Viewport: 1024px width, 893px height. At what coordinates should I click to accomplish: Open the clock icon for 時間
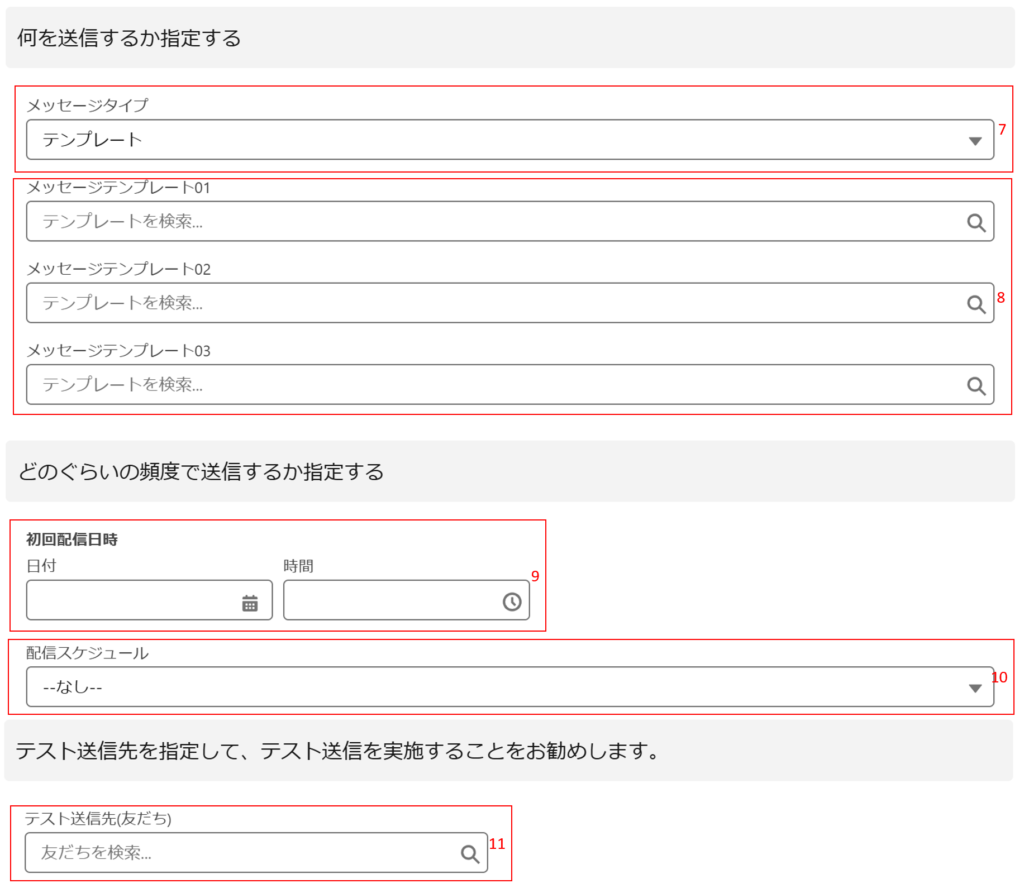point(512,602)
